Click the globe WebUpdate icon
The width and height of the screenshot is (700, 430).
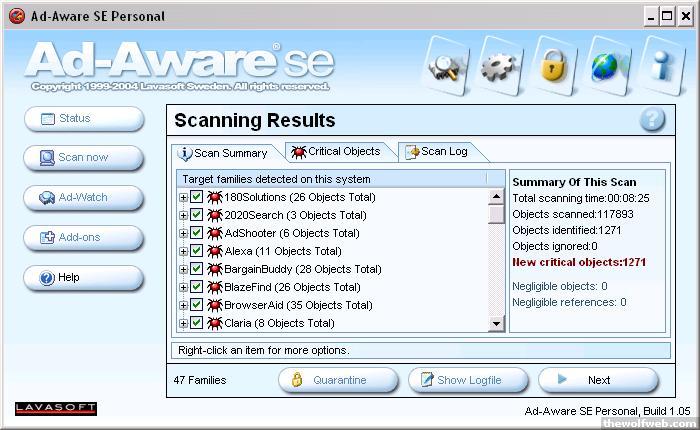tap(607, 65)
